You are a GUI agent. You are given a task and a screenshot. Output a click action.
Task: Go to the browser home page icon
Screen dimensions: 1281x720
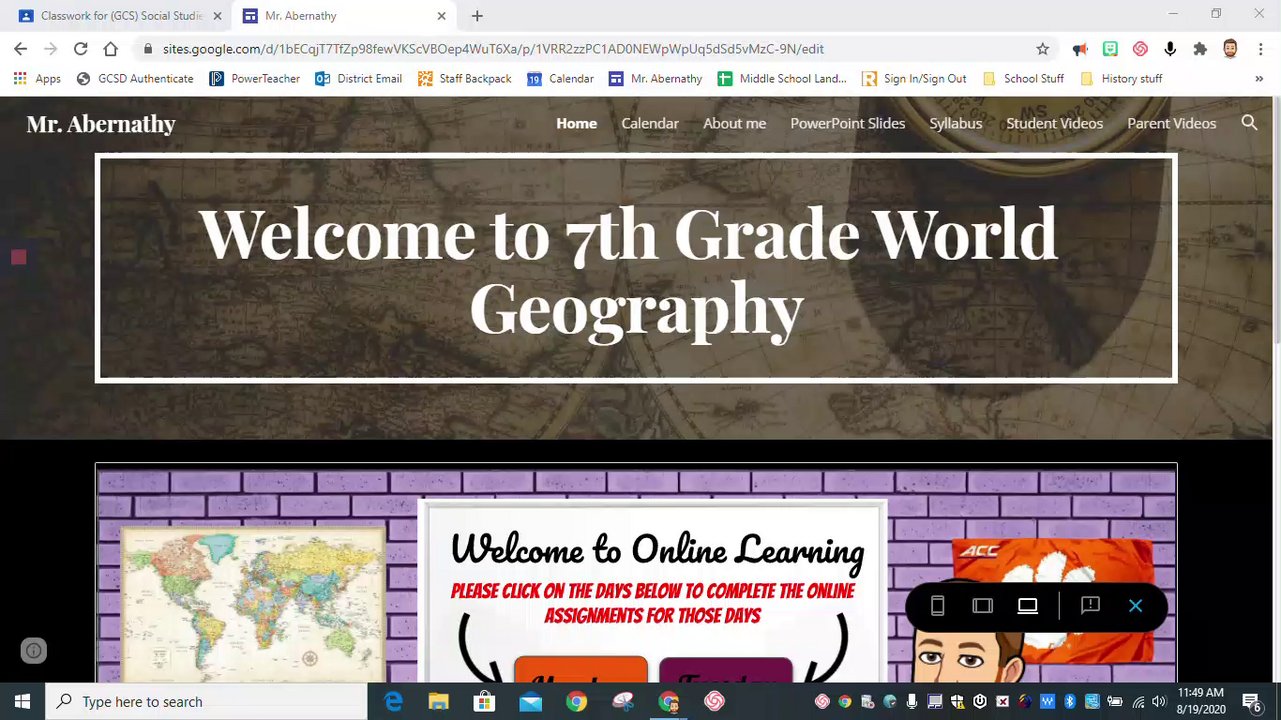[110, 48]
